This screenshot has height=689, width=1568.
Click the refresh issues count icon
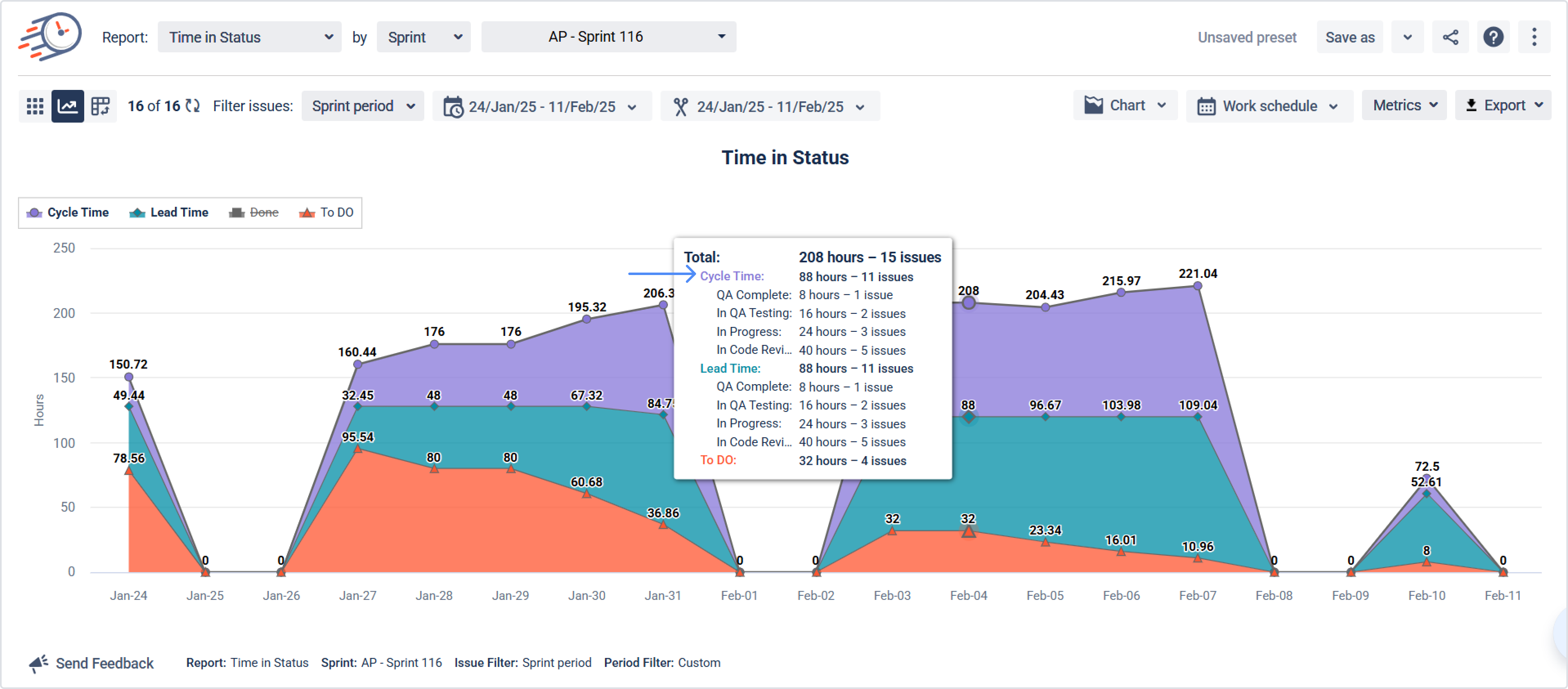pos(193,106)
